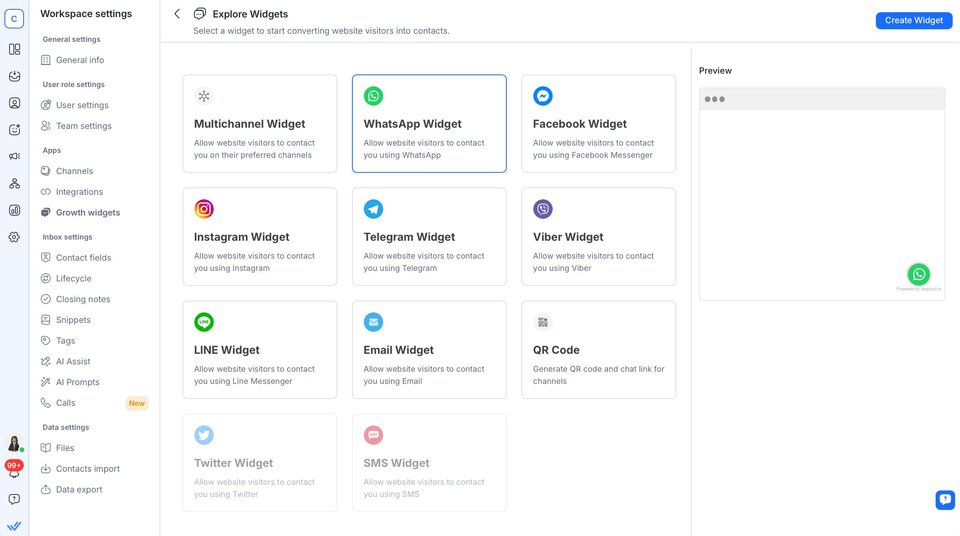
Task: Select the Facebook Widget card
Action: click(599, 124)
